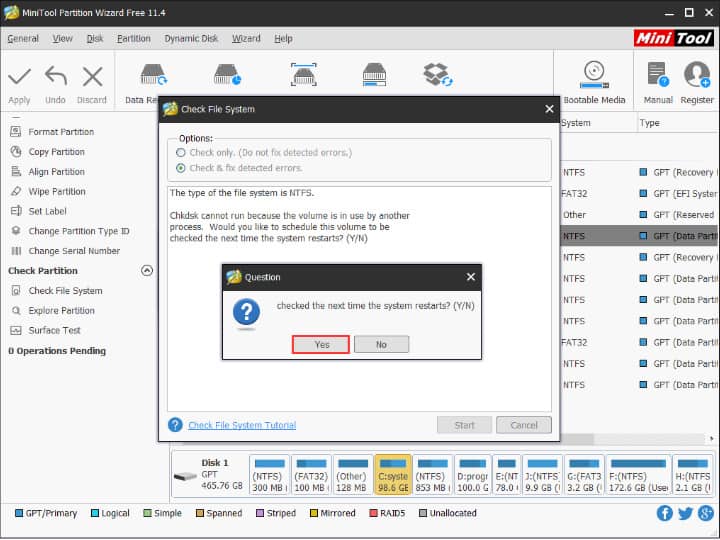The height and width of the screenshot is (540, 720).
Task: Select Wipe Partition in sidebar
Action: 57,191
